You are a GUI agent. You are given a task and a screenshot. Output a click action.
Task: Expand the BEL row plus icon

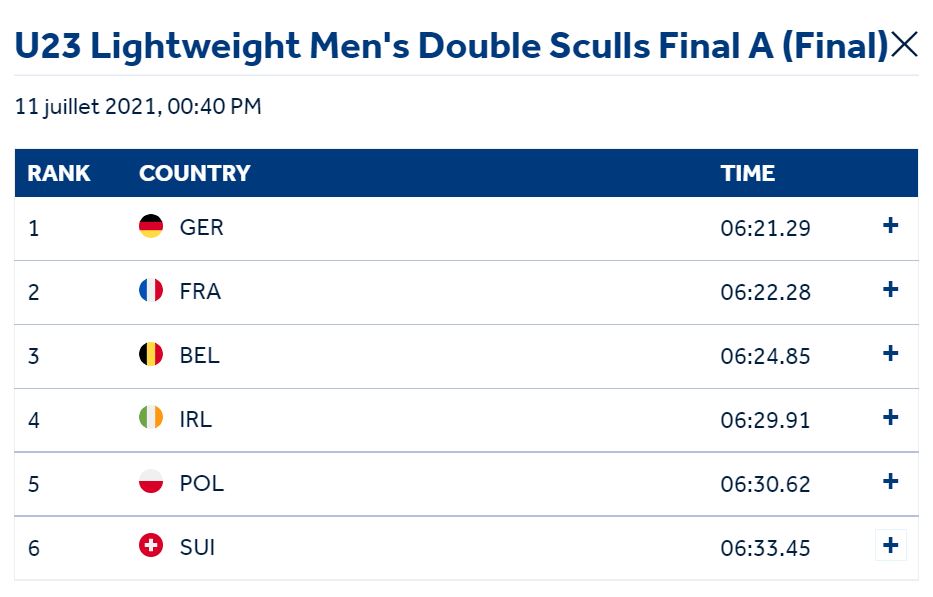point(890,354)
